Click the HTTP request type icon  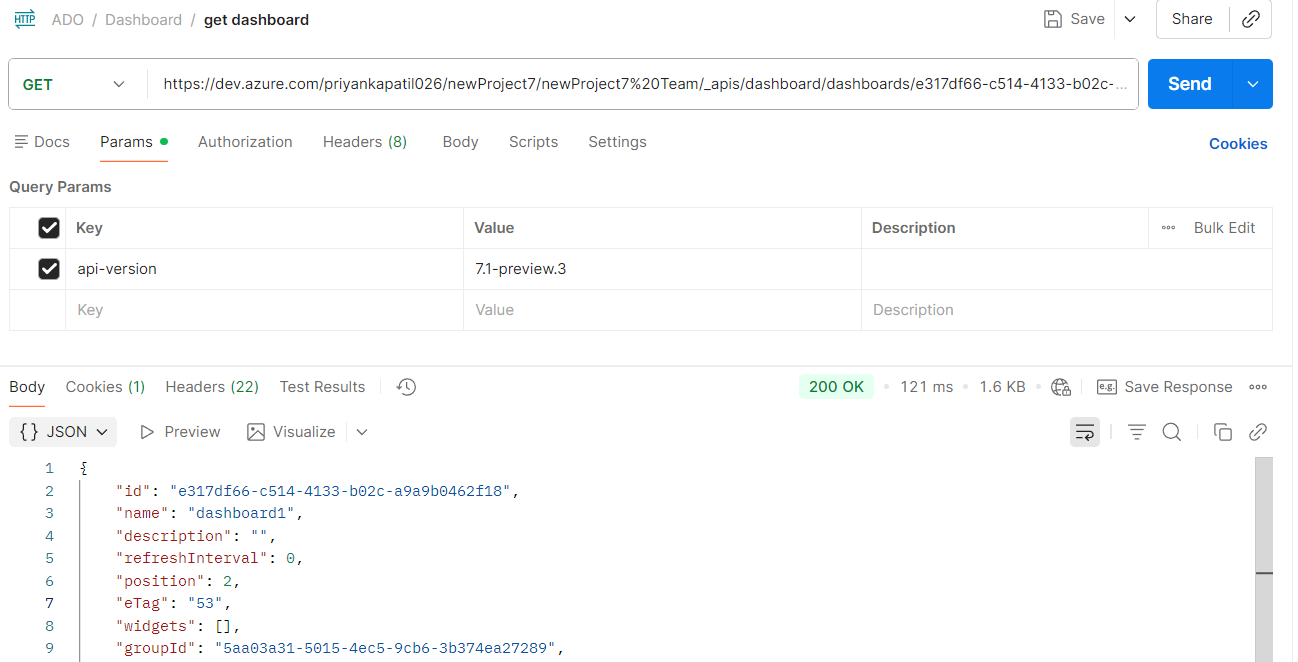[x=24, y=19]
